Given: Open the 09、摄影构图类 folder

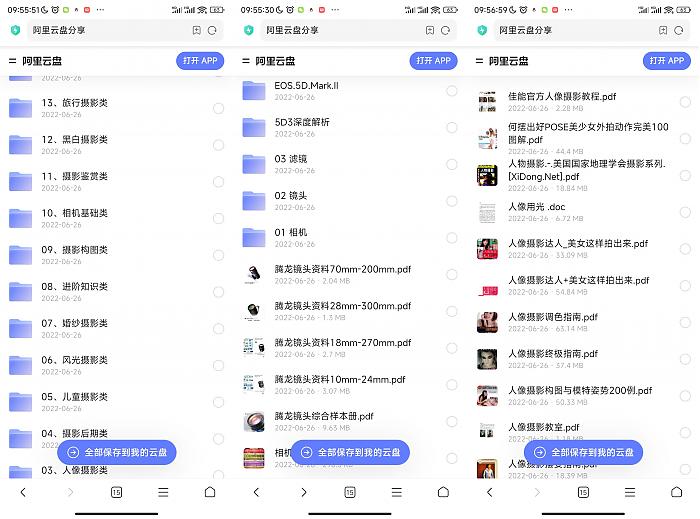Looking at the screenshot, I should click(117, 255).
